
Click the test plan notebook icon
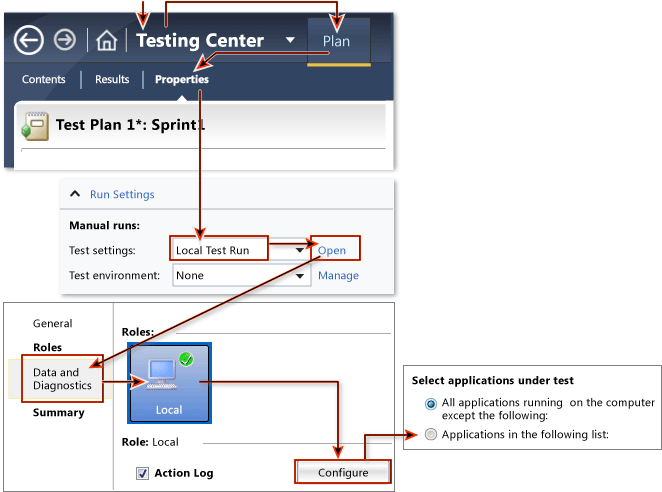click(x=35, y=126)
